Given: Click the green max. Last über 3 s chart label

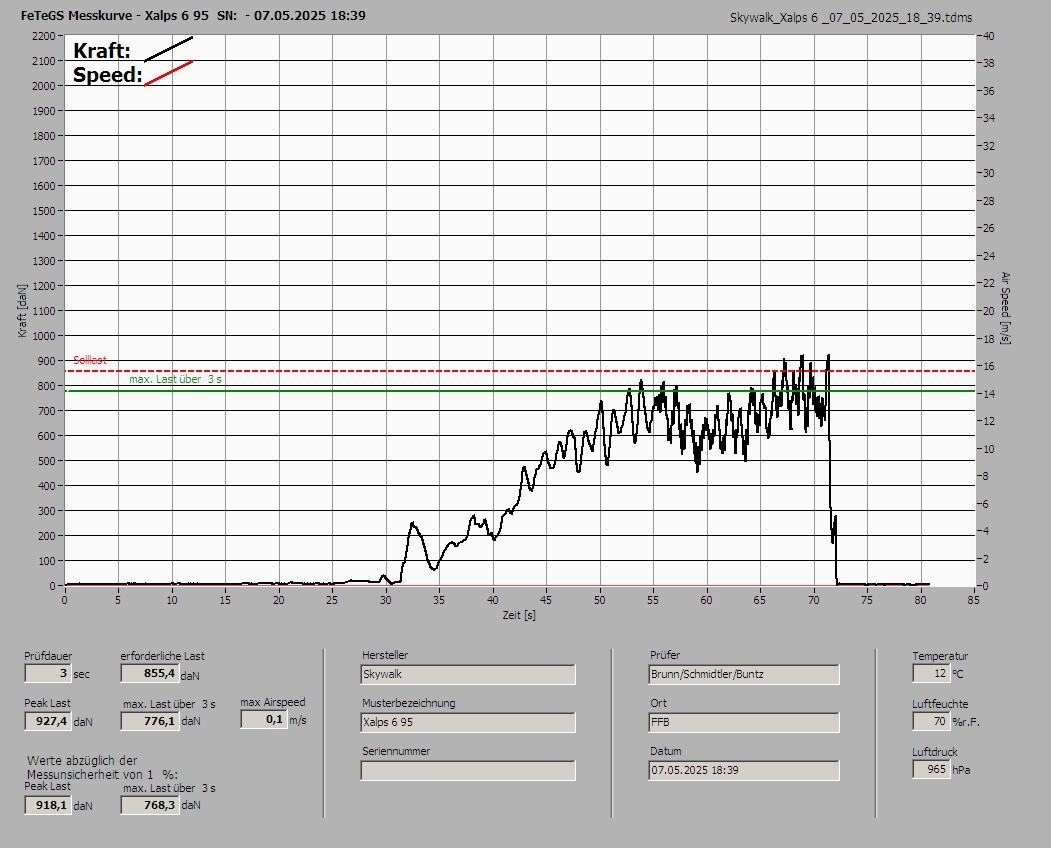Looking at the screenshot, I should 175,379.
